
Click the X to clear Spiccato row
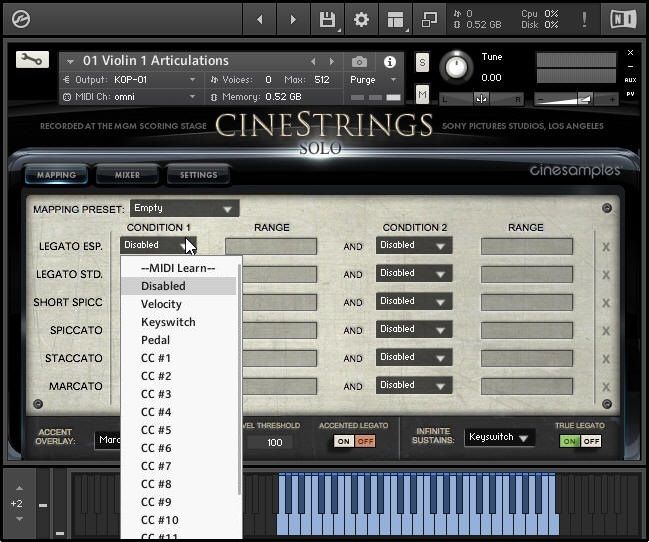pyautogui.click(x=606, y=331)
